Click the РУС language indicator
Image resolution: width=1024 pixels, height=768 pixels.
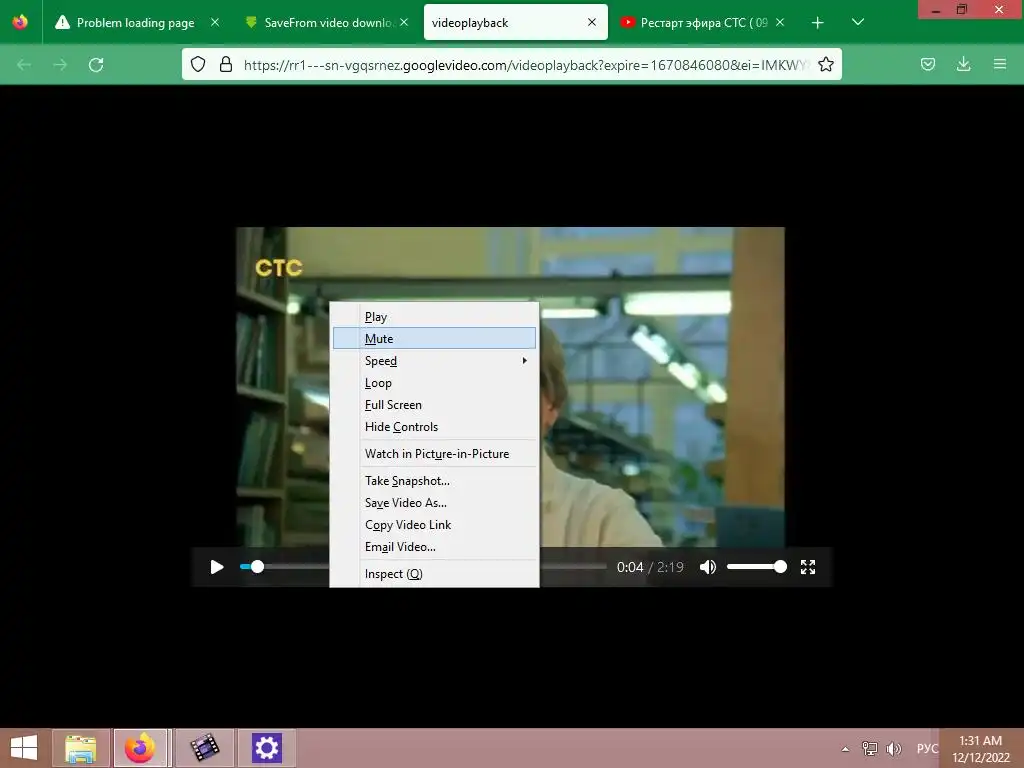coord(926,748)
